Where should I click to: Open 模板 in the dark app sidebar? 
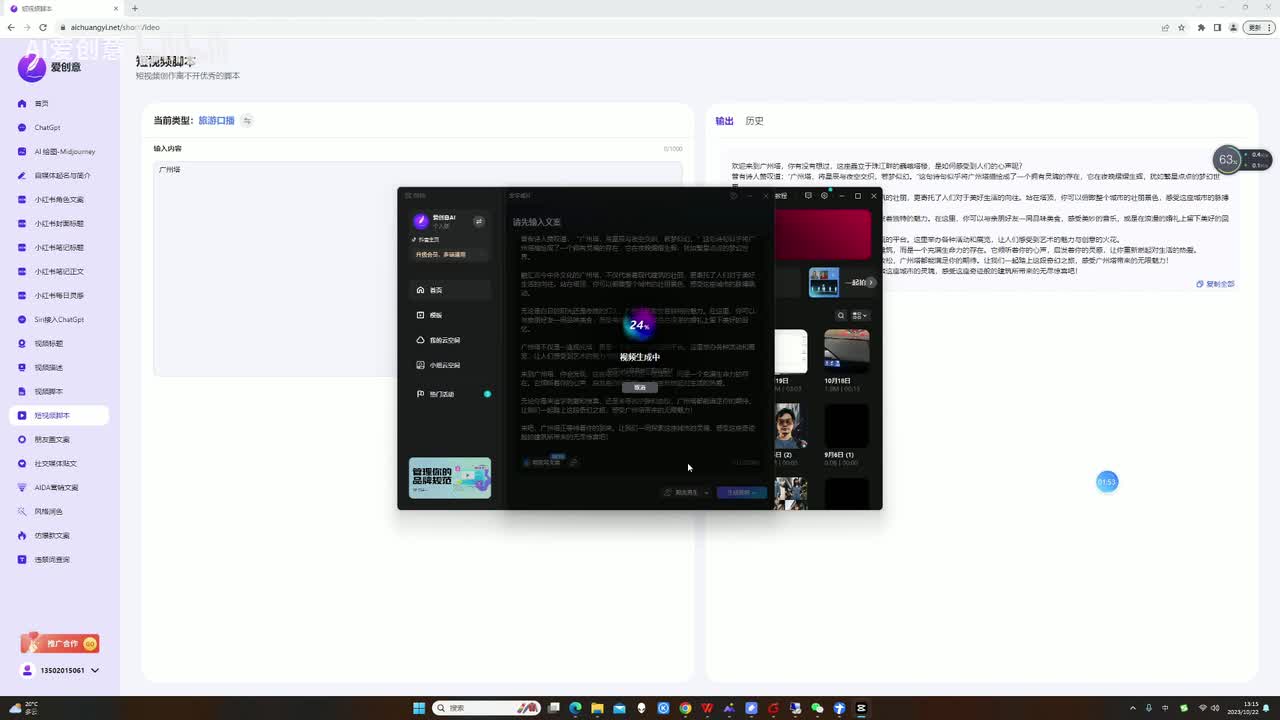click(x=435, y=315)
